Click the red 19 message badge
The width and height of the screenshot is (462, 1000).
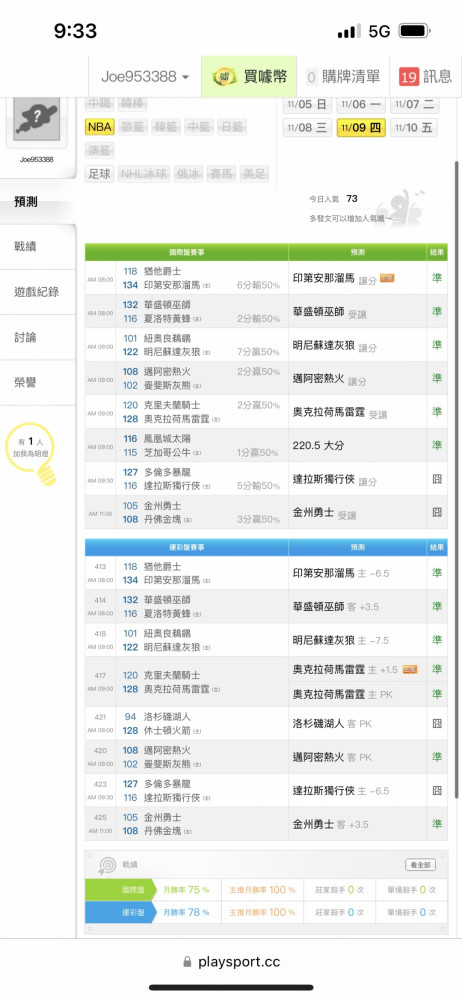(408, 77)
